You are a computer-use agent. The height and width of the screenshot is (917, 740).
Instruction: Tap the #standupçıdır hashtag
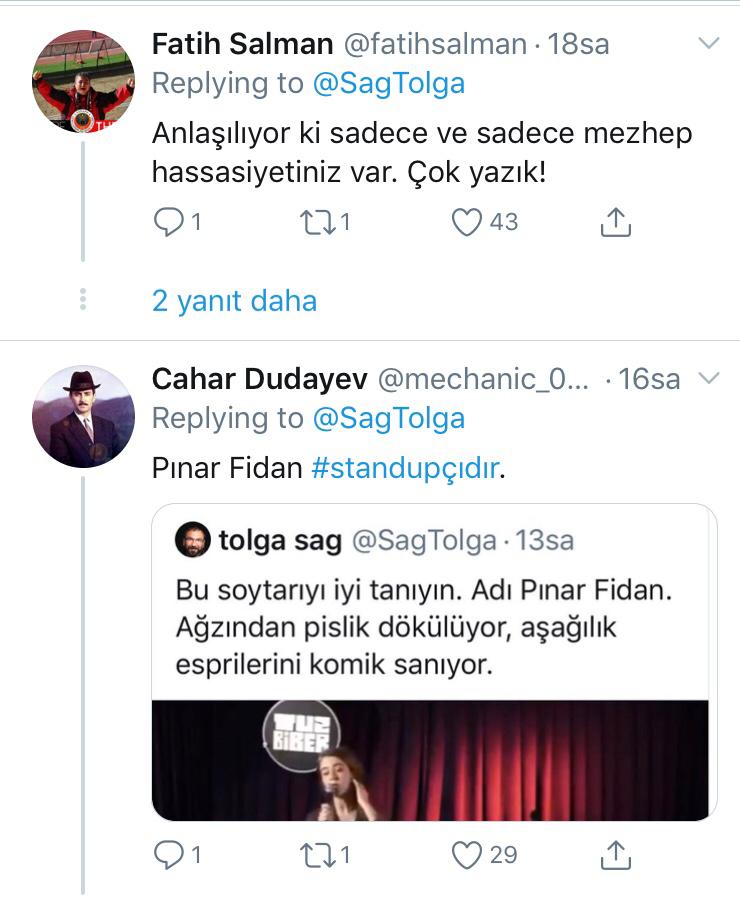click(404, 469)
